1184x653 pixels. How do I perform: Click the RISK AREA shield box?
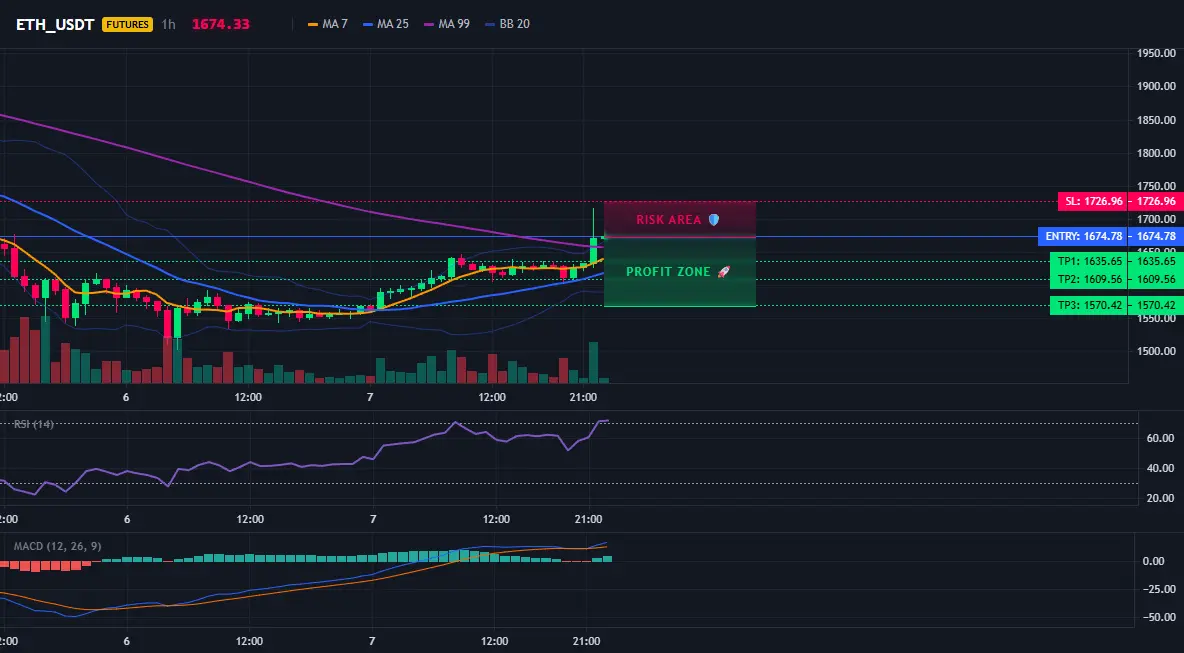click(680, 220)
